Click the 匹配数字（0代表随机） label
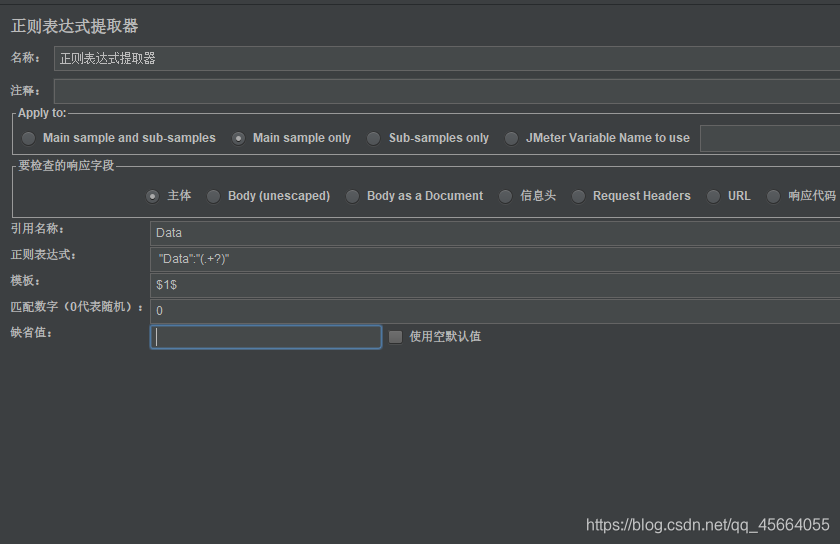This screenshot has width=840, height=544. click(x=77, y=307)
